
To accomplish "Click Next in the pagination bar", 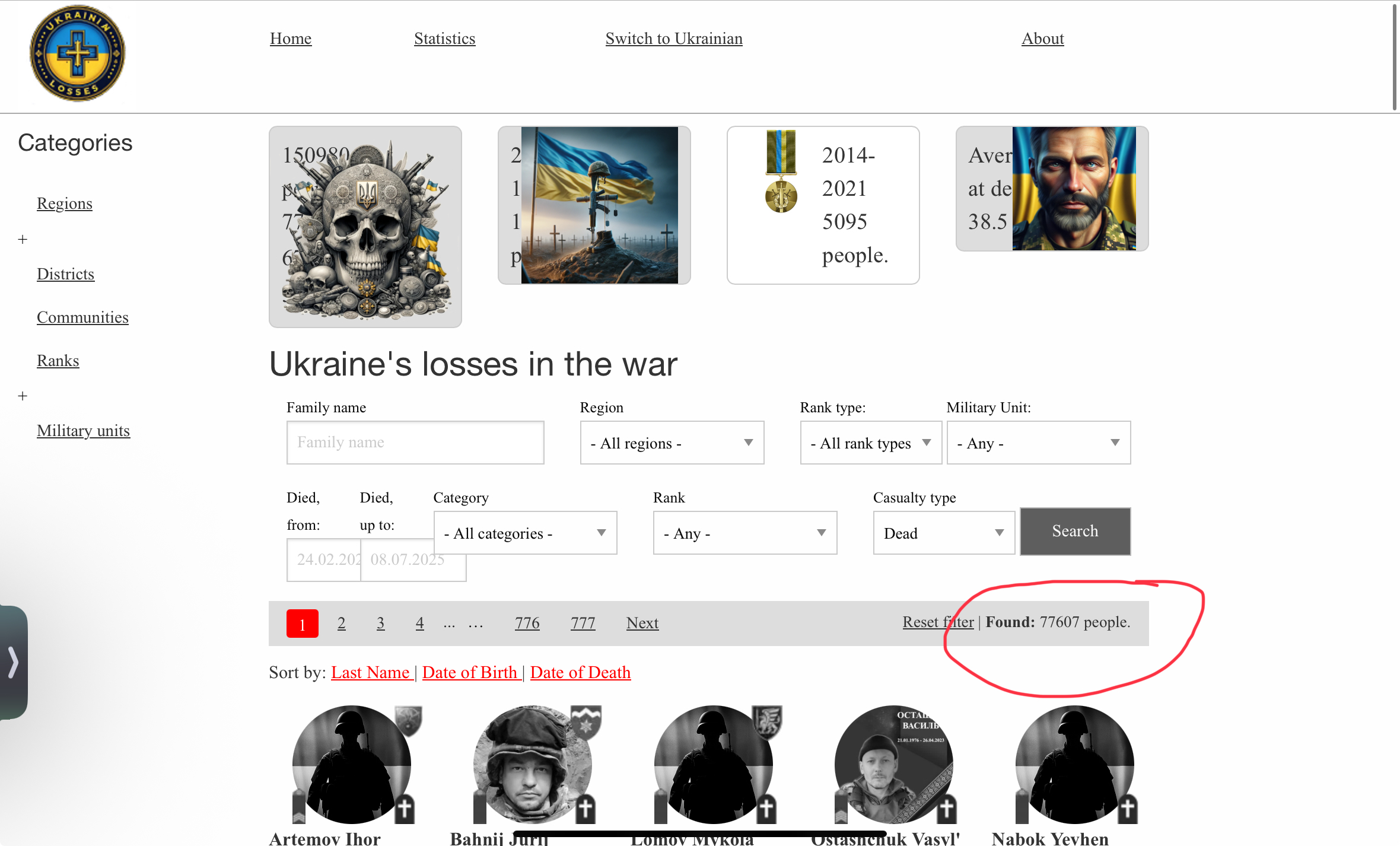I will 642,623.
